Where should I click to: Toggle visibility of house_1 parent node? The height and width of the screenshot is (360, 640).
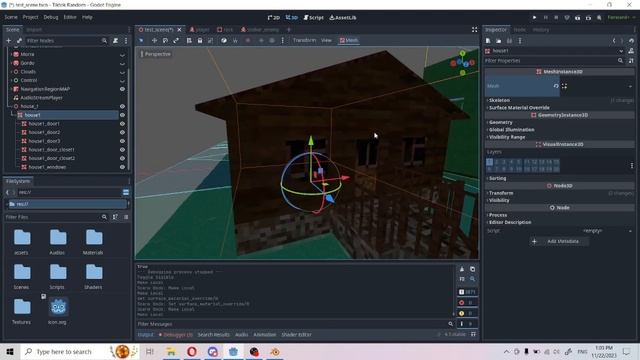click(122, 106)
